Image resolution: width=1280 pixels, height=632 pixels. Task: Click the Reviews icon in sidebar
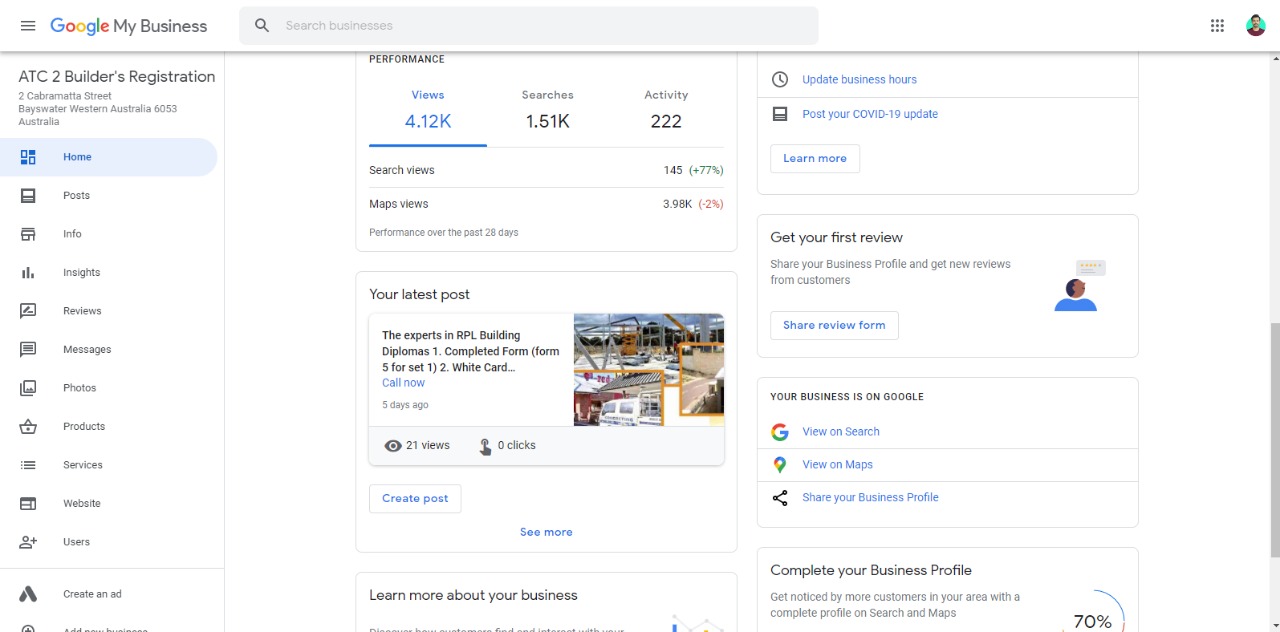(28, 311)
